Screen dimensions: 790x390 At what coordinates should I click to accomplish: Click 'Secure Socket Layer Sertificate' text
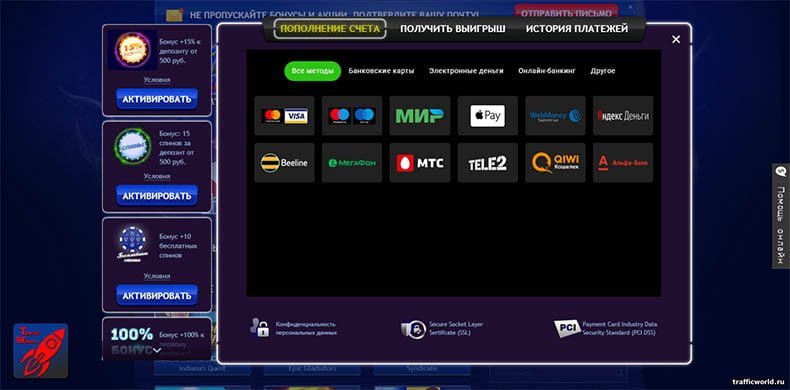[456, 329]
